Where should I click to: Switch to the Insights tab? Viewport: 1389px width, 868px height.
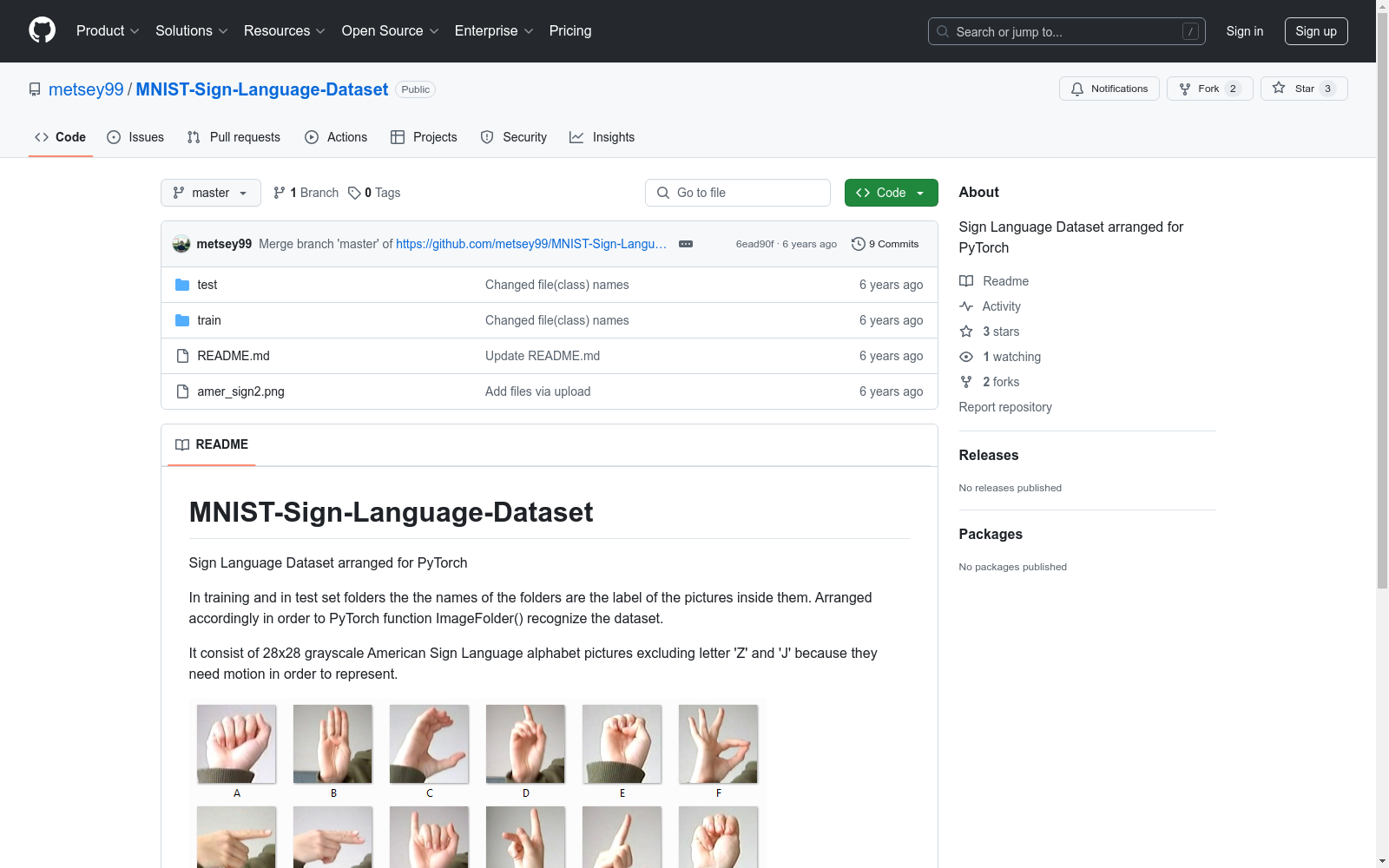(602, 137)
